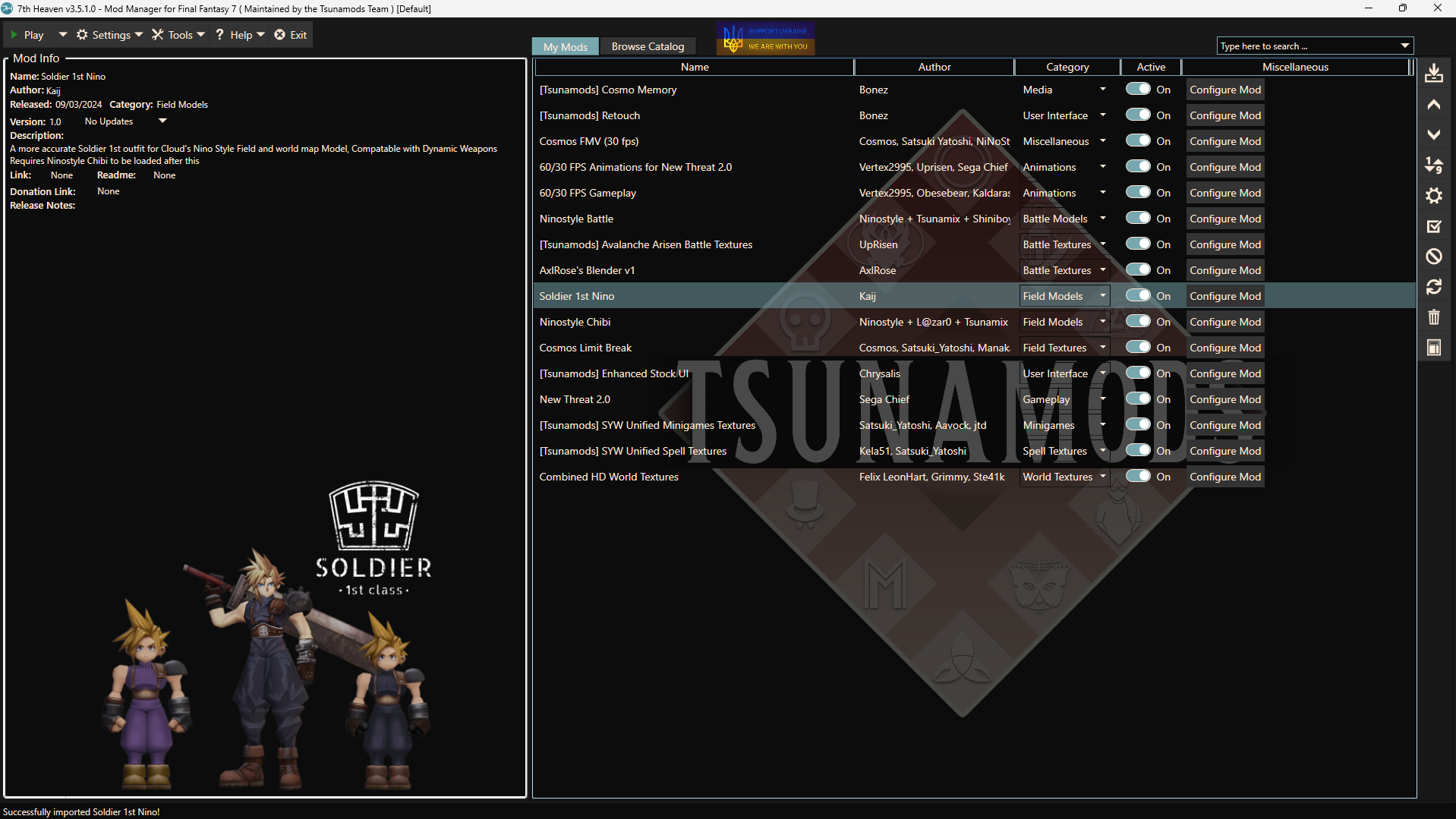
Task: Expand the search field dropdown arrow
Action: coord(1405,46)
